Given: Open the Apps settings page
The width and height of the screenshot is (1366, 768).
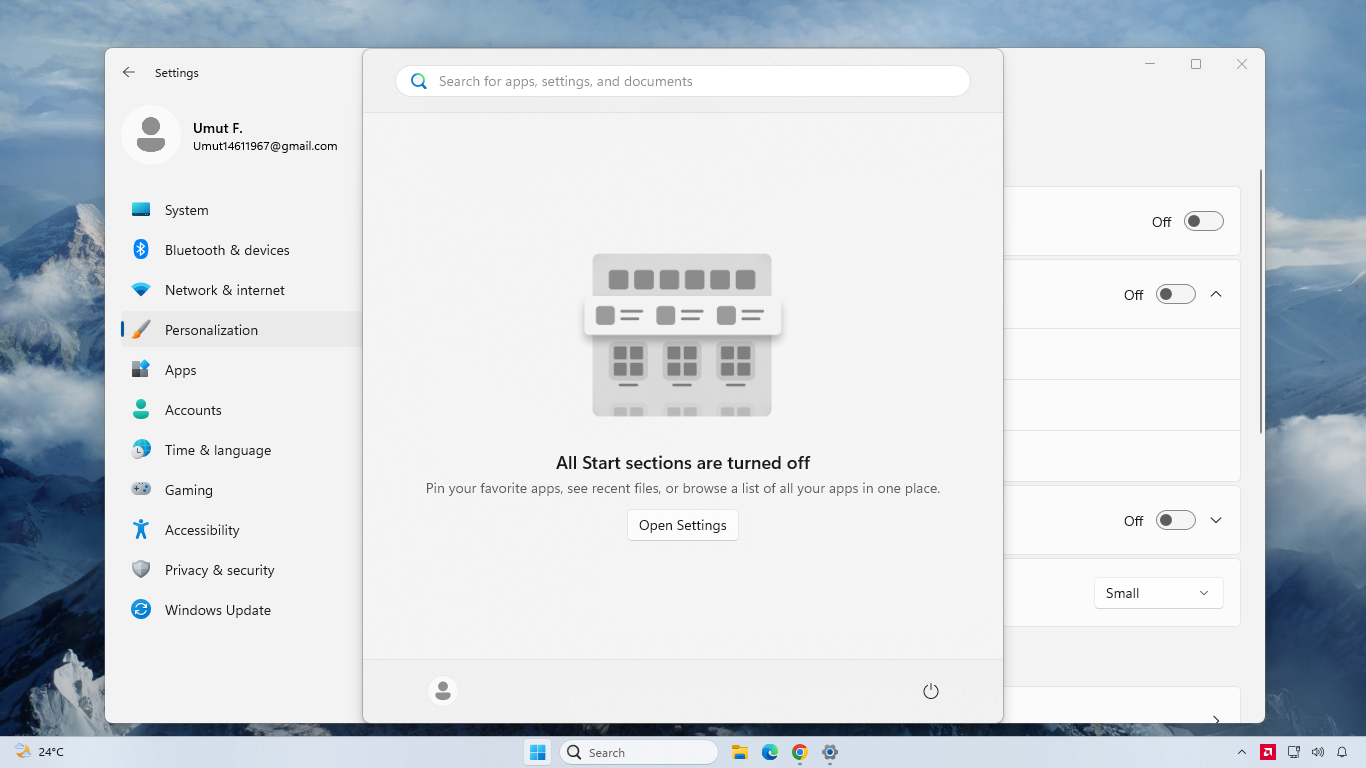Looking at the screenshot, I should pos(241,370).
